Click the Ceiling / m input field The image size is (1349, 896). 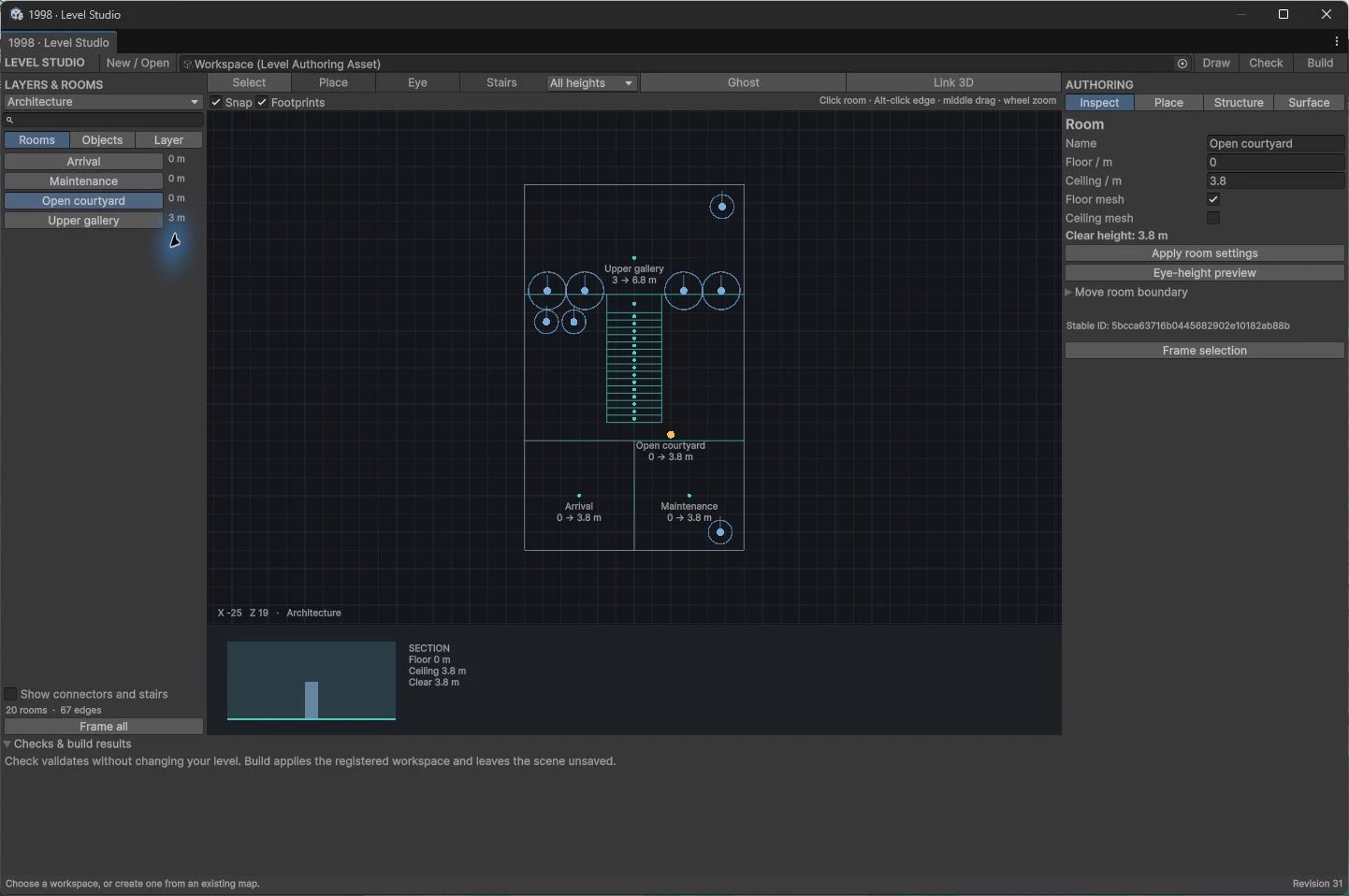tap(1275, 181)
